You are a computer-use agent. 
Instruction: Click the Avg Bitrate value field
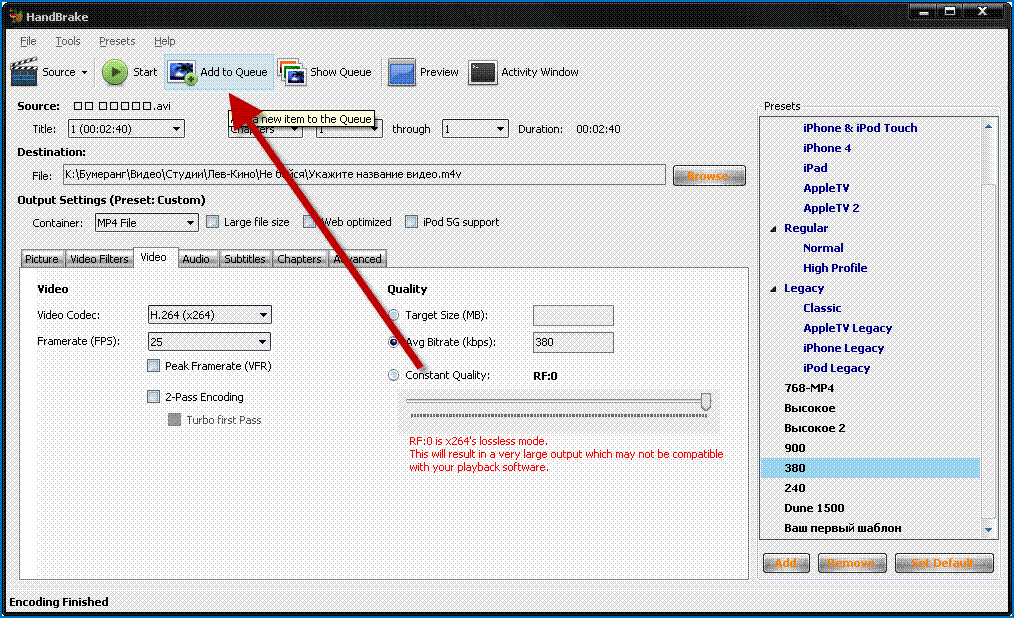573,342
